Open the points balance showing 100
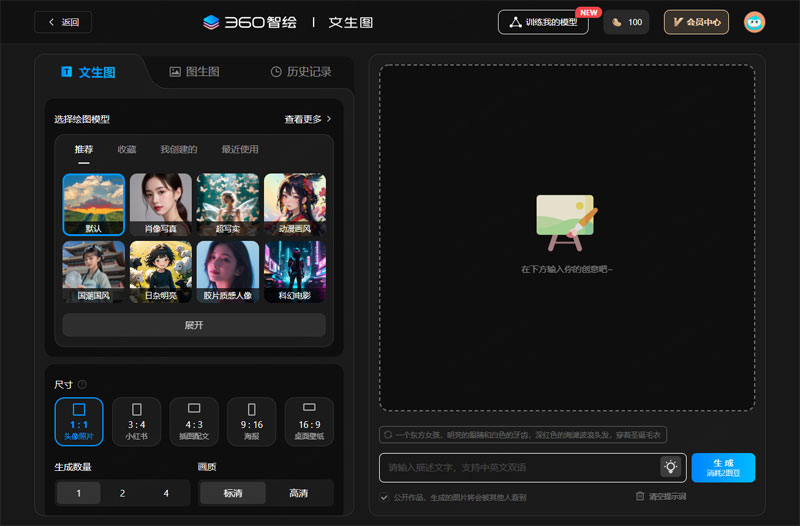The image size is (800, 526). point(626,22)
